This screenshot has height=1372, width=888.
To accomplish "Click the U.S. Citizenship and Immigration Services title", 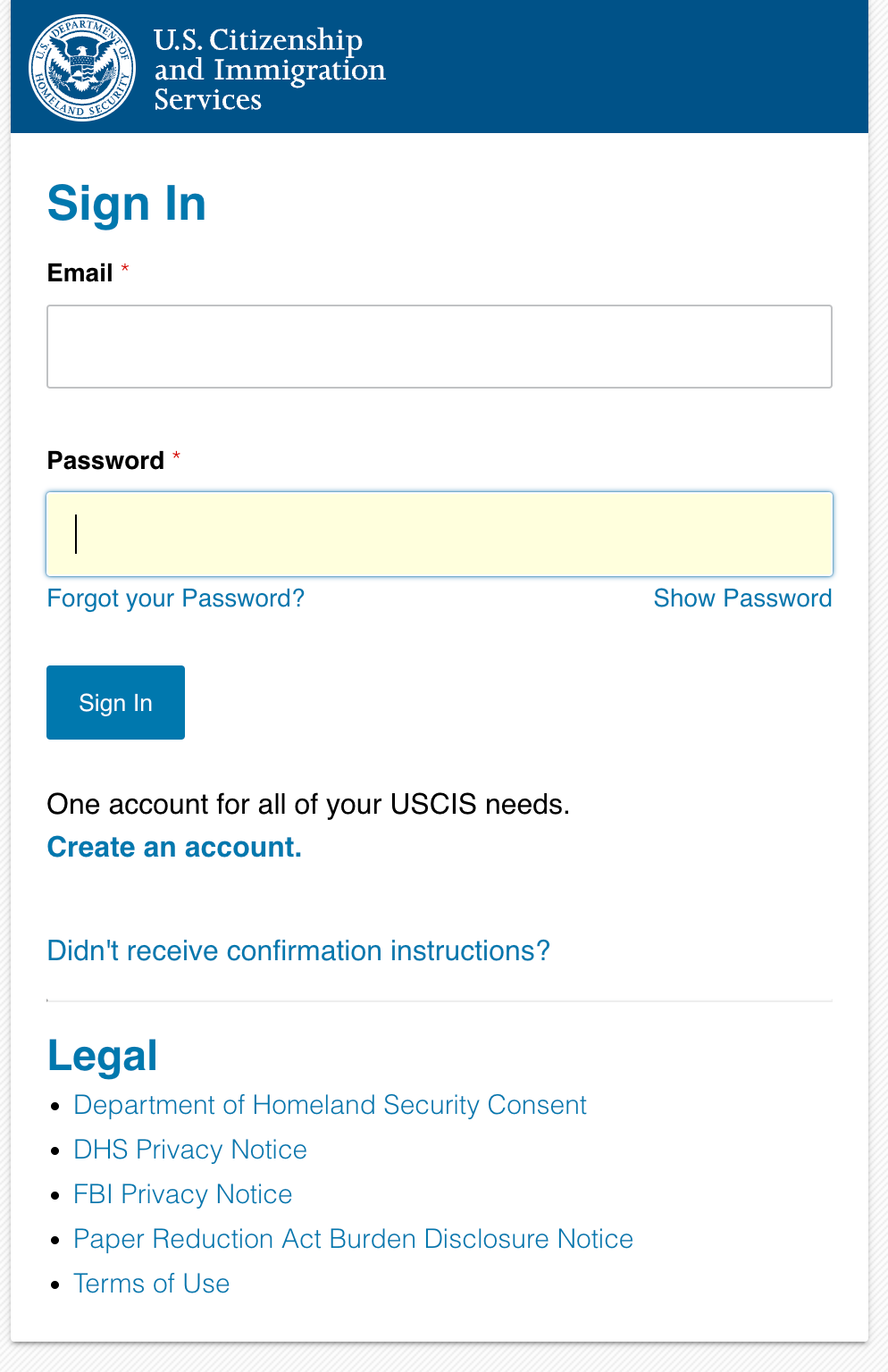I will pyautogui.click(x=269, y=69).
